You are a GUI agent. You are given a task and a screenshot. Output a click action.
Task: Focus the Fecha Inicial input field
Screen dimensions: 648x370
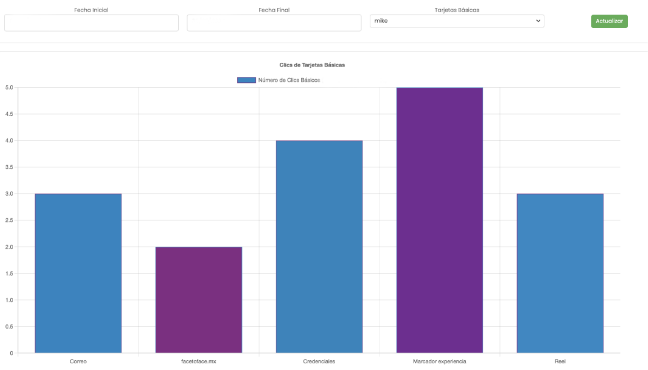(x=91, y=23)
